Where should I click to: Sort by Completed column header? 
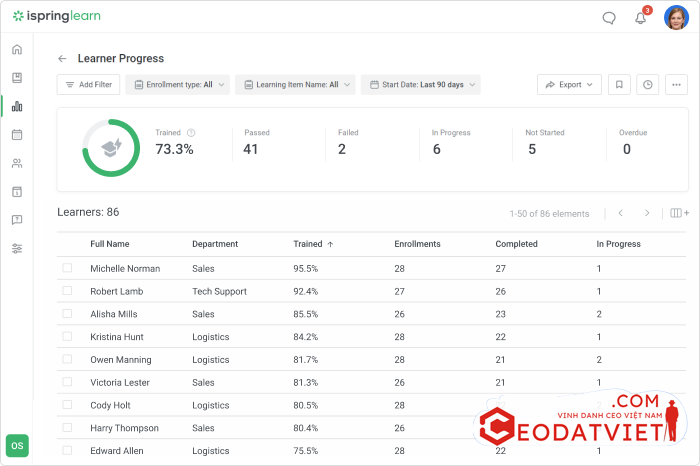[x=516, y=244]
